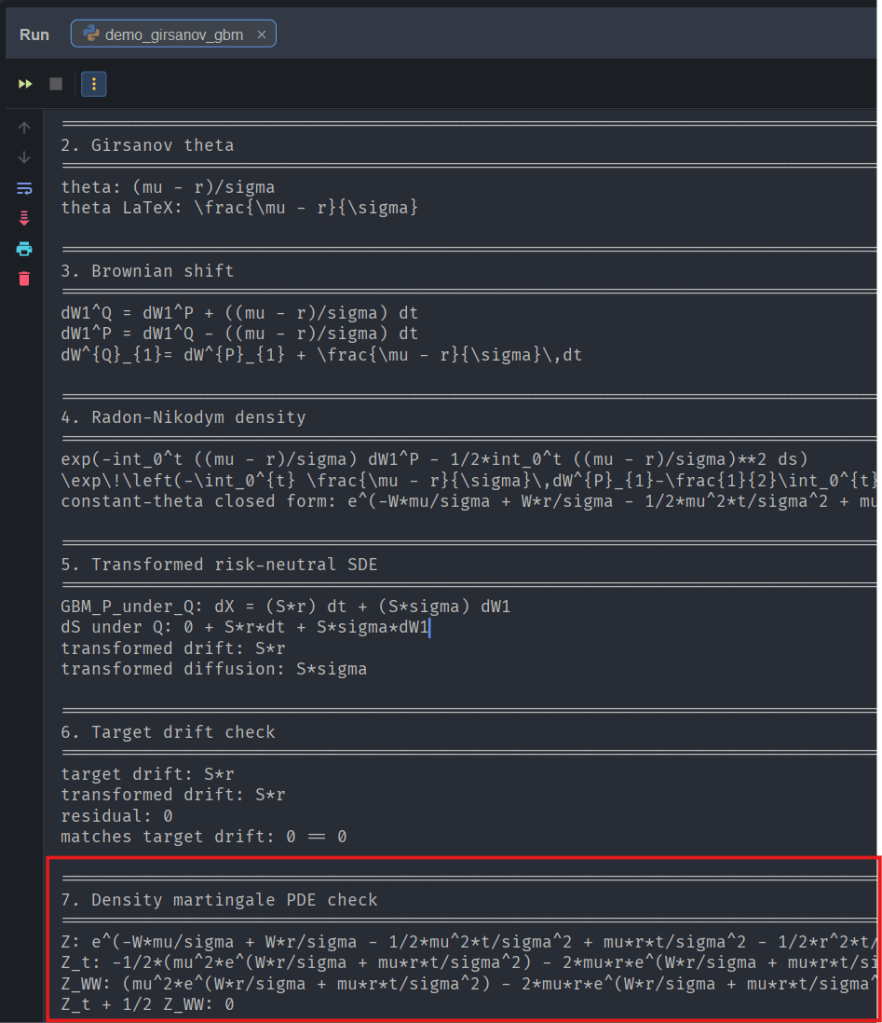Print the console output
Viewport: 882px width, 1023px height.
coord(24,249)
